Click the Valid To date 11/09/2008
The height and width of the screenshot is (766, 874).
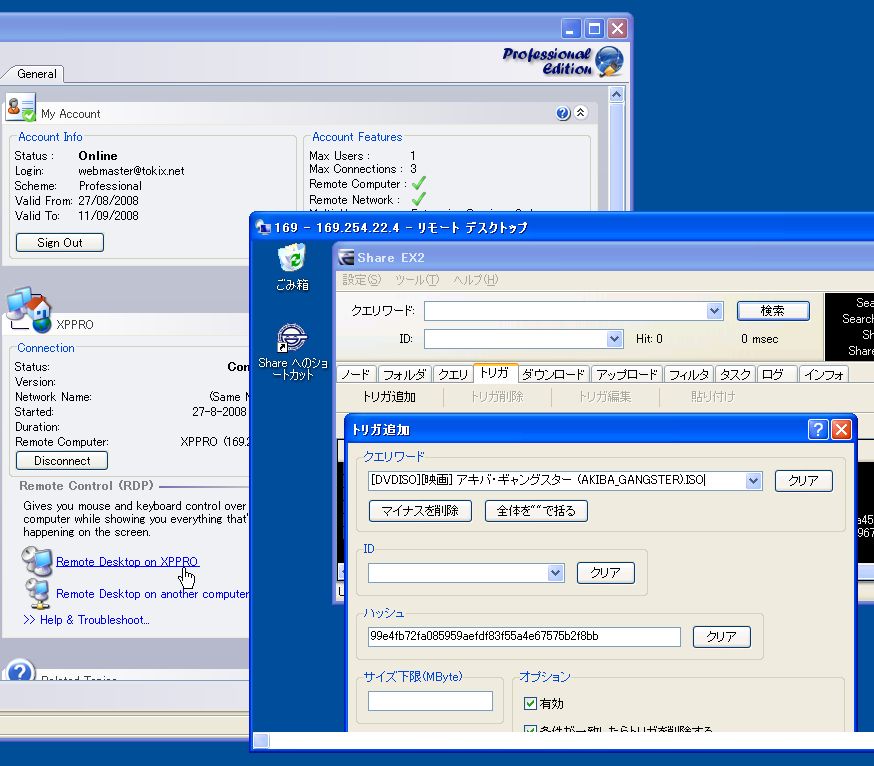click(x=109, y=216)
